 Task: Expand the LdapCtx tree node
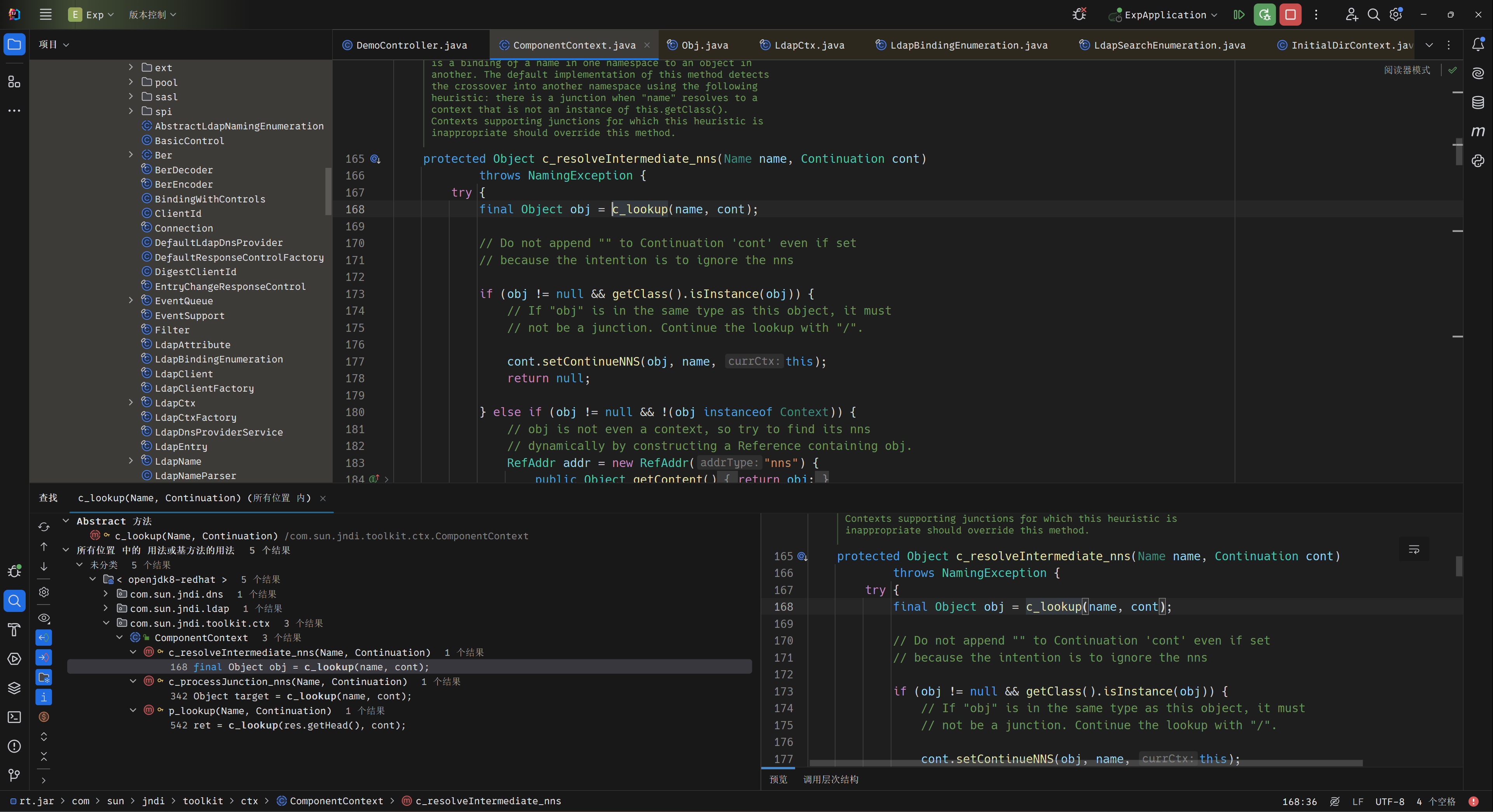(131, 403)
